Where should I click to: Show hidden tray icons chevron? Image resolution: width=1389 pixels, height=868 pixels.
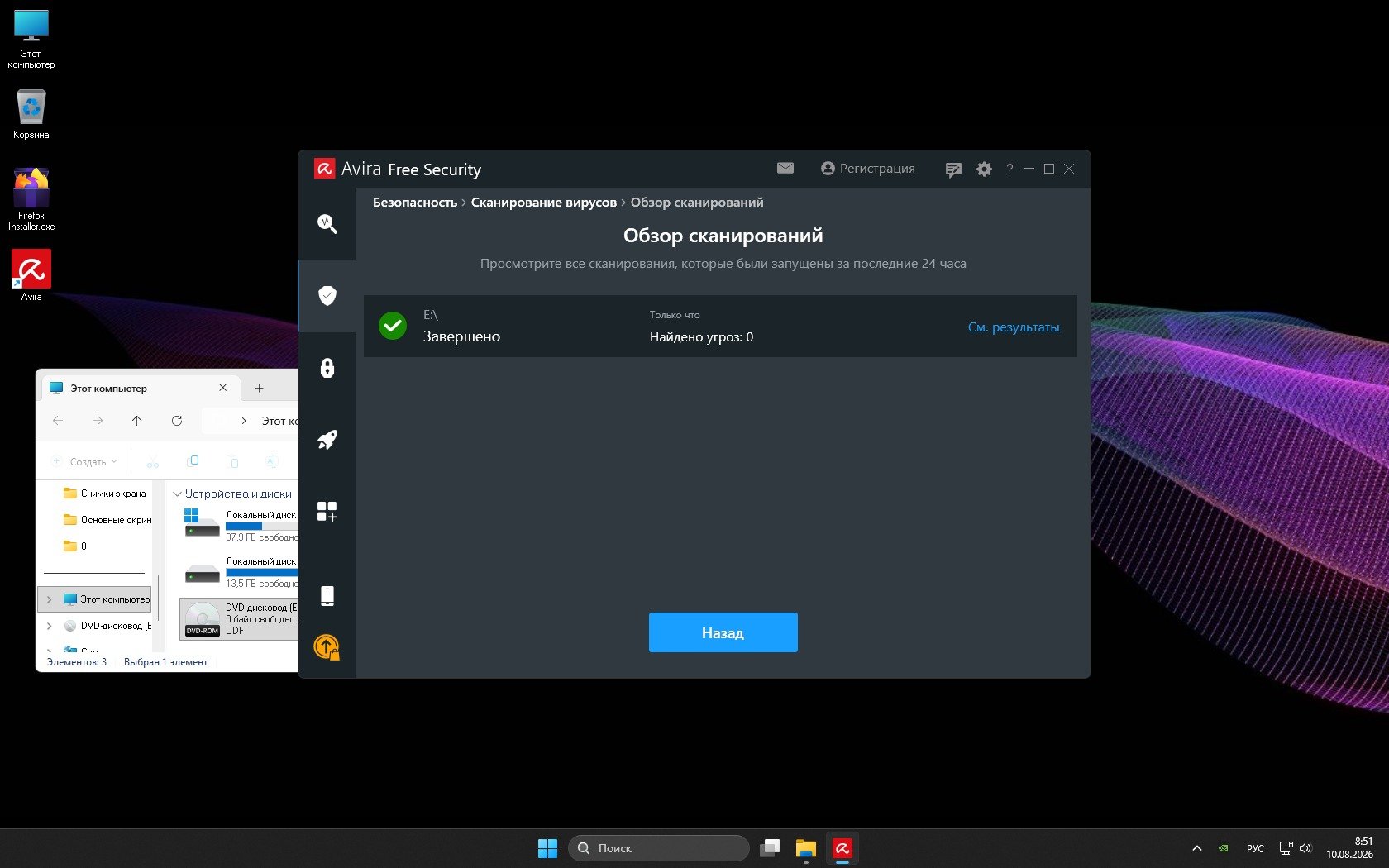click(x=1196, y=848)
